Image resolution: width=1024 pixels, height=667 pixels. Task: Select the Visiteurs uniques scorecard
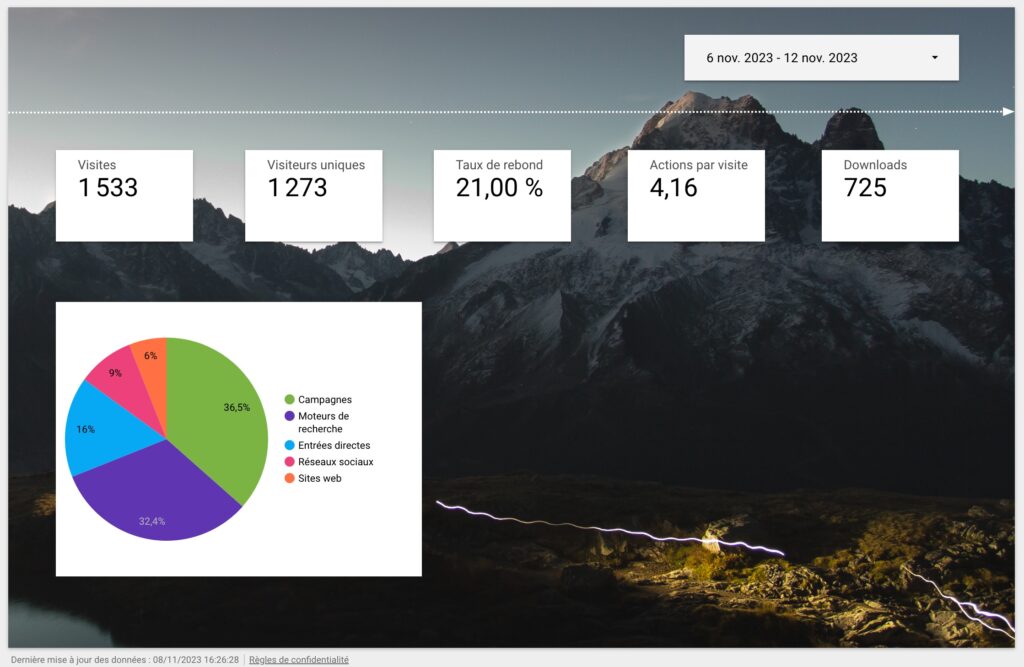click(313, 195)
